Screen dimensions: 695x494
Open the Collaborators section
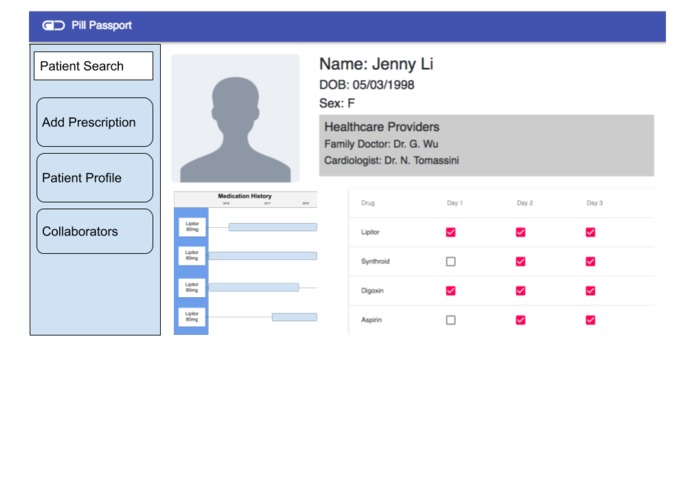(x=94, y=231)
